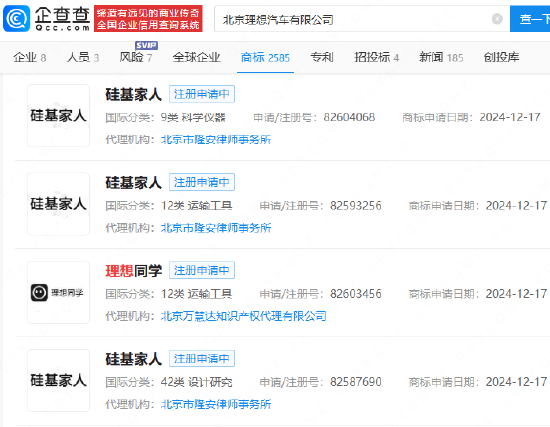Select the 商标 2585 tab
550x427 pixels.
tap(265, 57)
